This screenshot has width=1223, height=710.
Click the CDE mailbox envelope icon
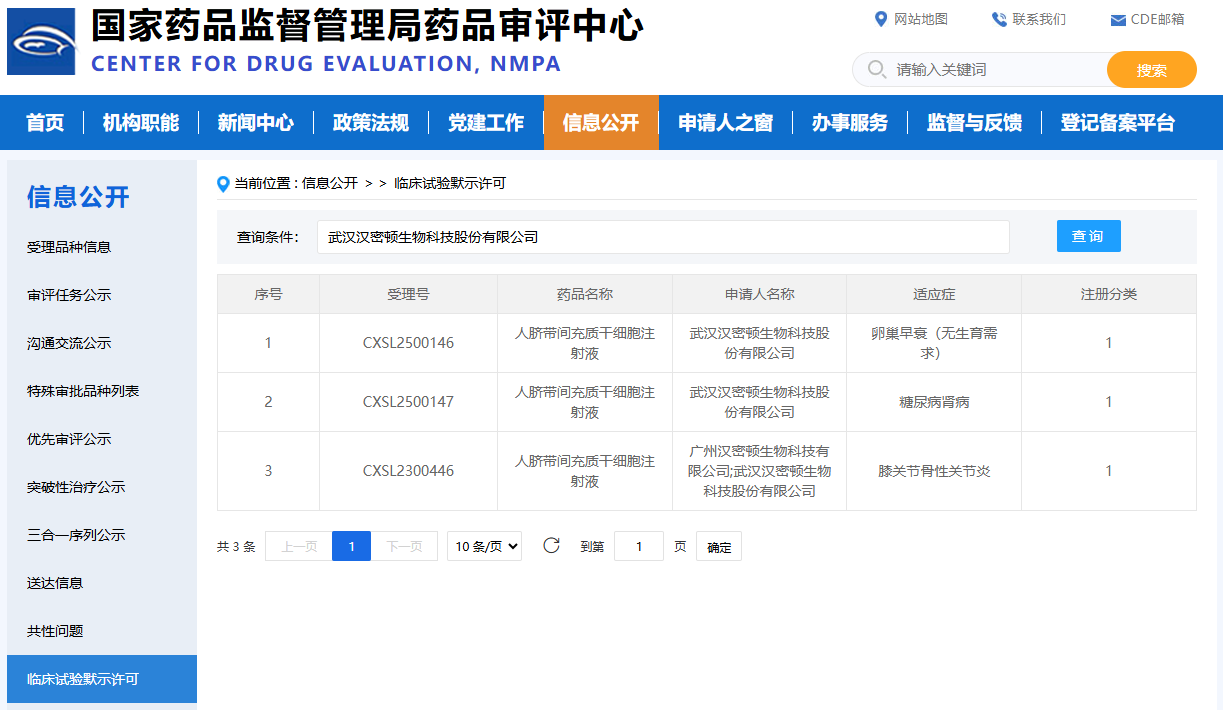tap(1118, 20)
